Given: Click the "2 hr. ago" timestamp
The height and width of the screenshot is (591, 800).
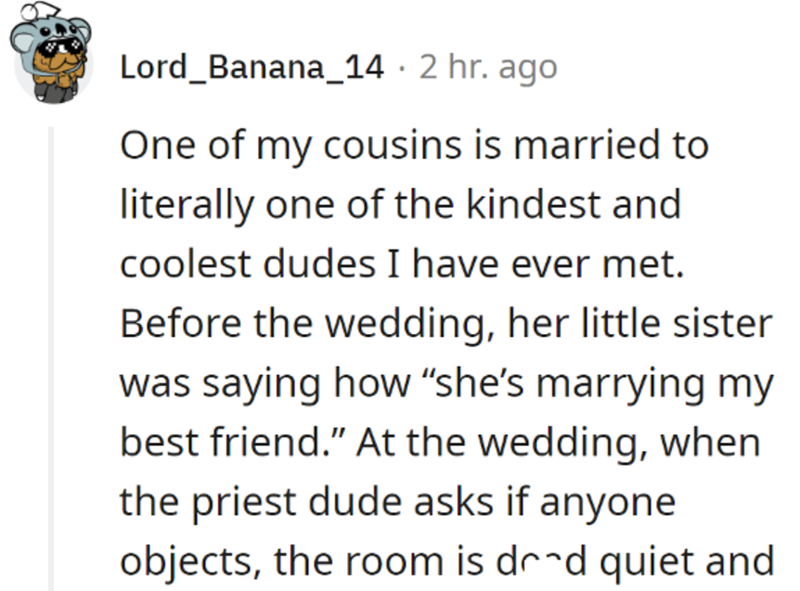Looking at the screenshot, I should coord(488,67).
